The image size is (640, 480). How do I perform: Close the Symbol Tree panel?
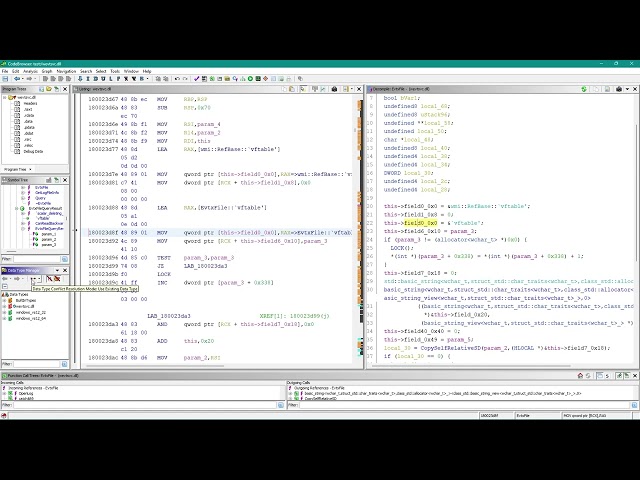(65, 180)
